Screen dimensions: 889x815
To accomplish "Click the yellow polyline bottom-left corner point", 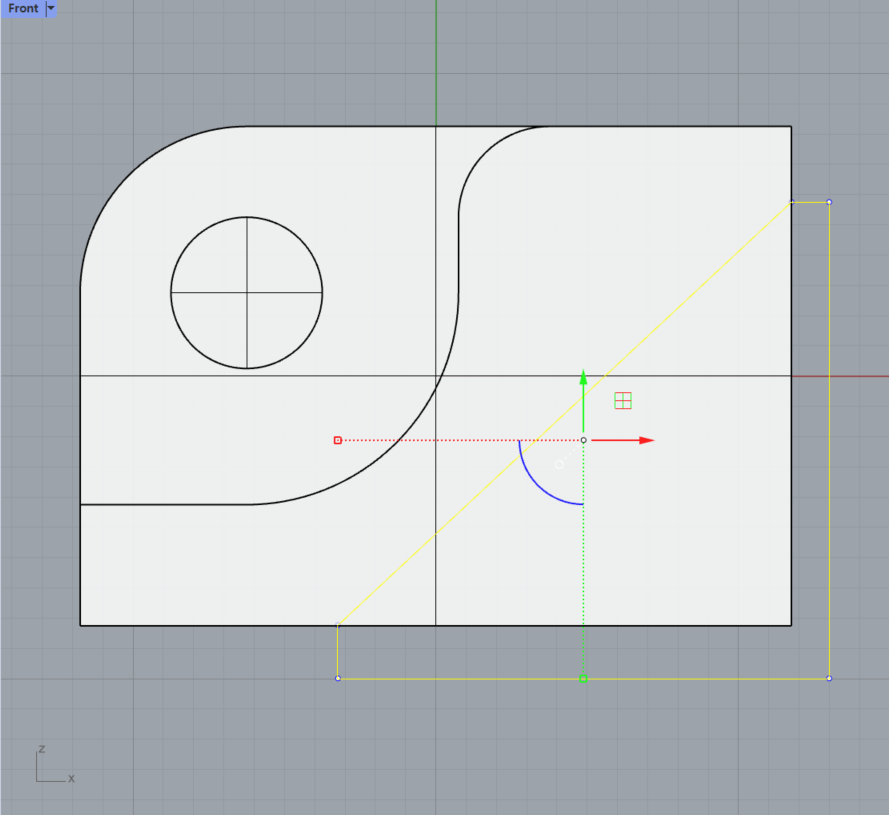I will 338,678.
